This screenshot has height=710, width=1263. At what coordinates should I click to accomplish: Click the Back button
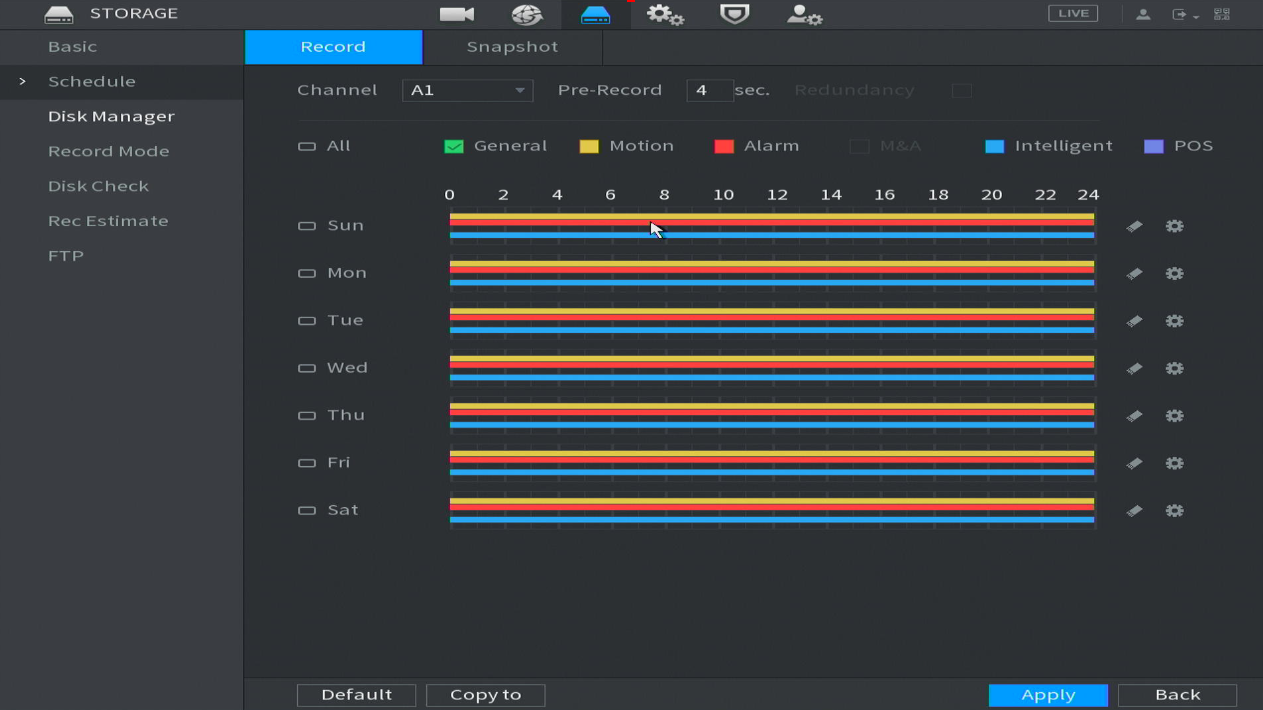1177,695
